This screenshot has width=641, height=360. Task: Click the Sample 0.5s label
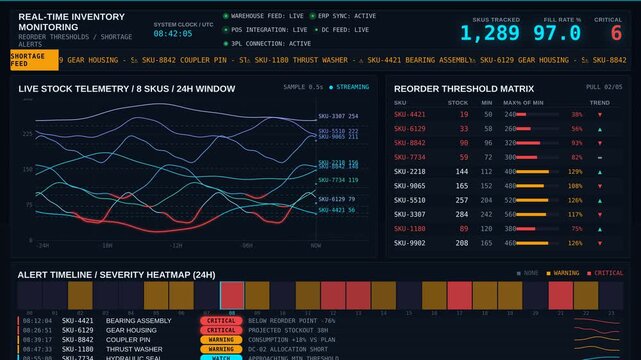[x=303, y=87]
